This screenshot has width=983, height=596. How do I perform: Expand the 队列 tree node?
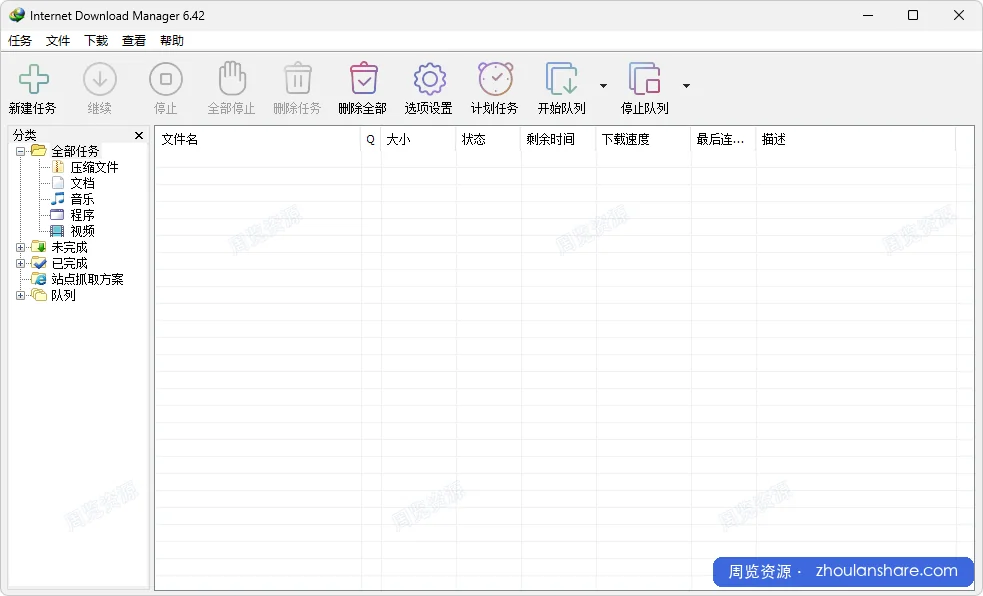(21, 295)
